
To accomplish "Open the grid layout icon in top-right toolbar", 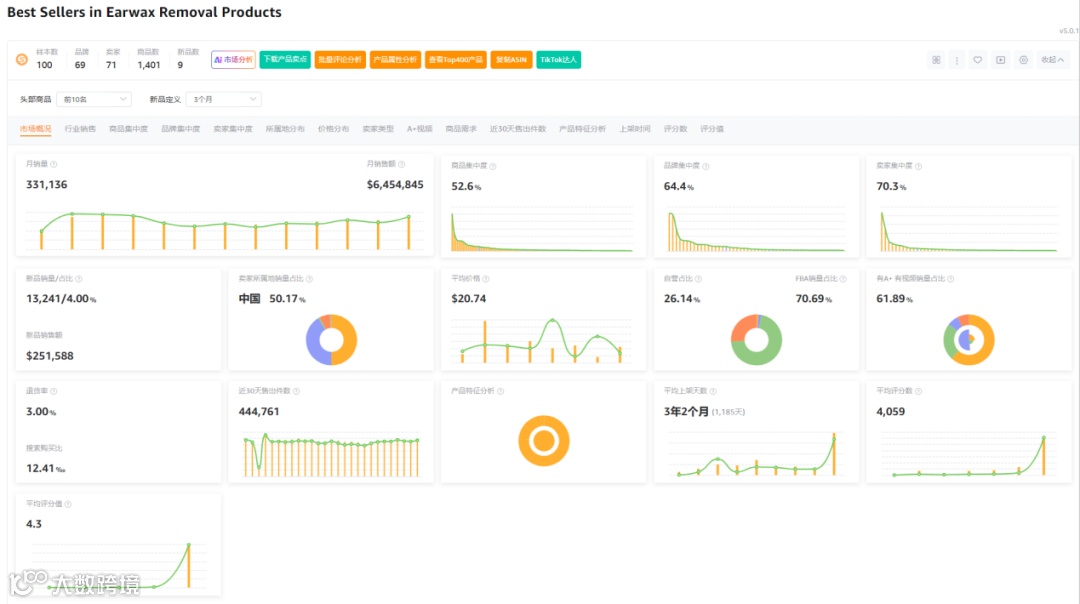I will pyautogui.click(x=936, y=60).
